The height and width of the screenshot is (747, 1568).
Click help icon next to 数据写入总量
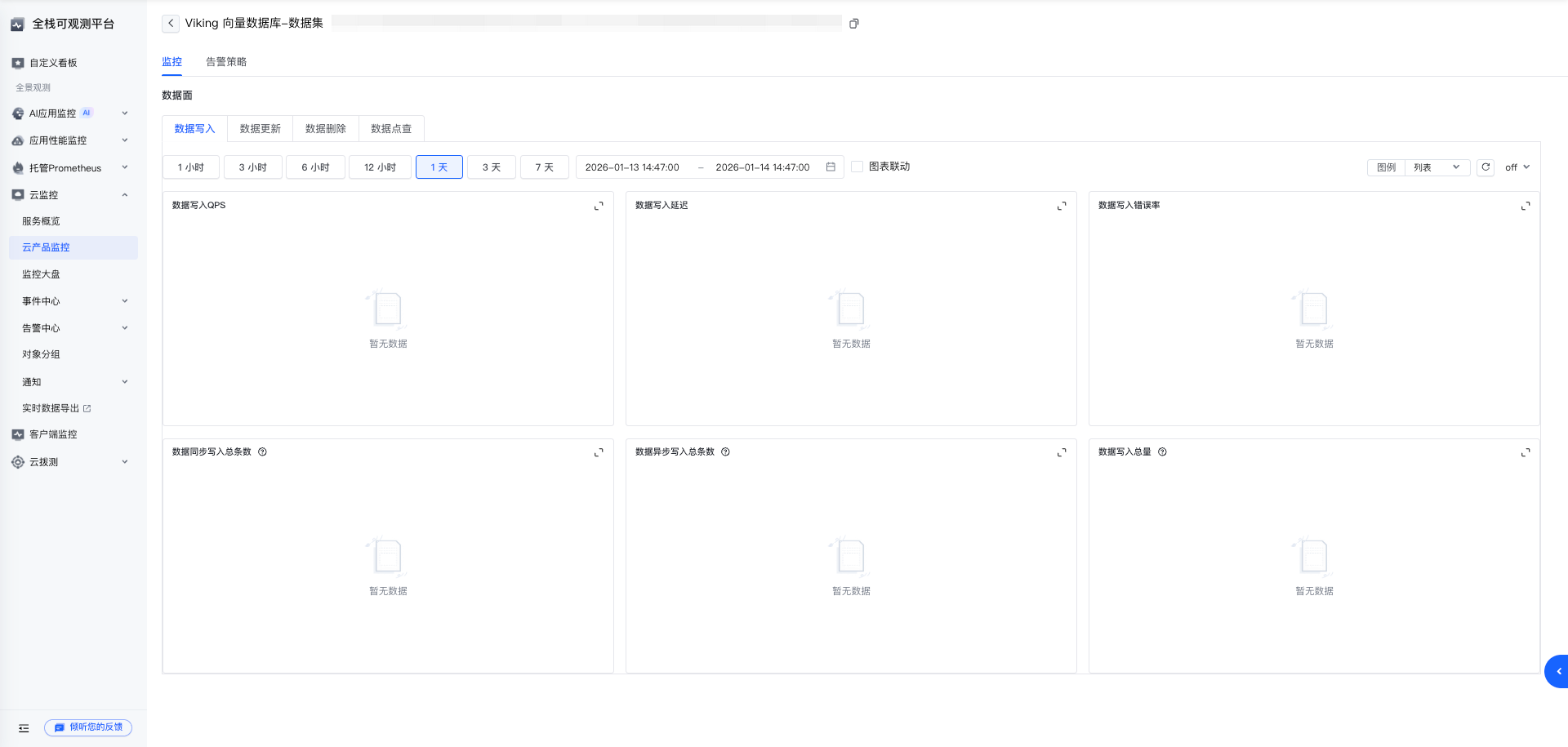click(1162, 452)
